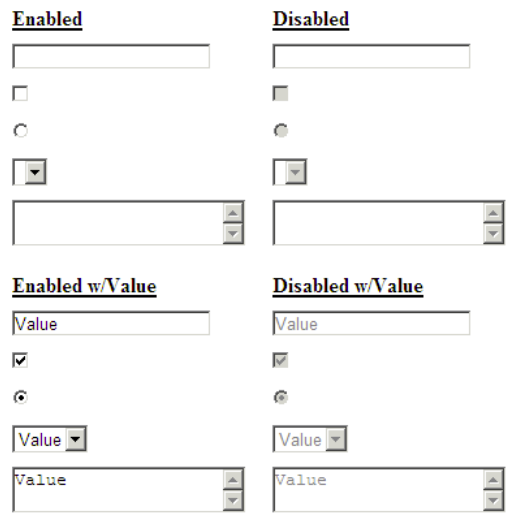This screenshot has width=519, height=528.
Task: Open the empty dropdown under Enabled
Action: click(30, 172)
